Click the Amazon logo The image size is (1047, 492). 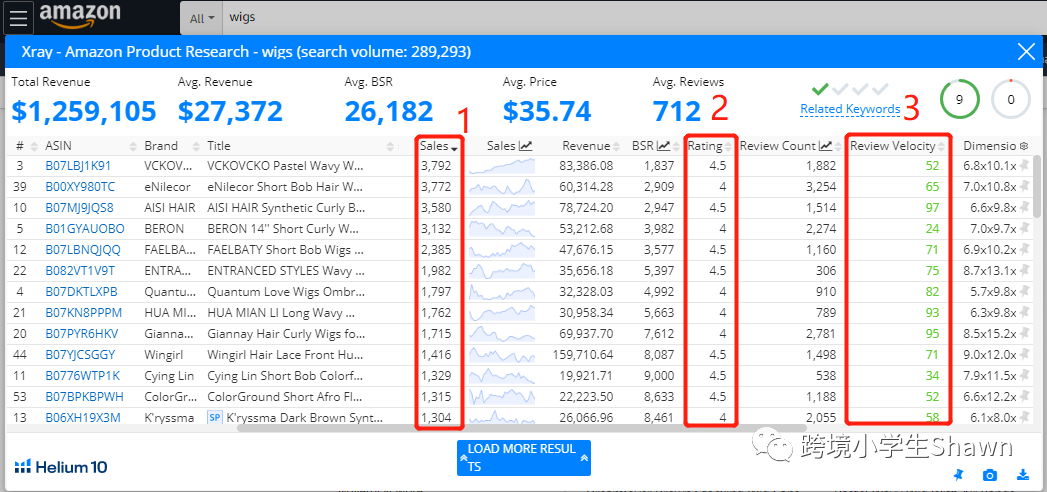[80, 17]
